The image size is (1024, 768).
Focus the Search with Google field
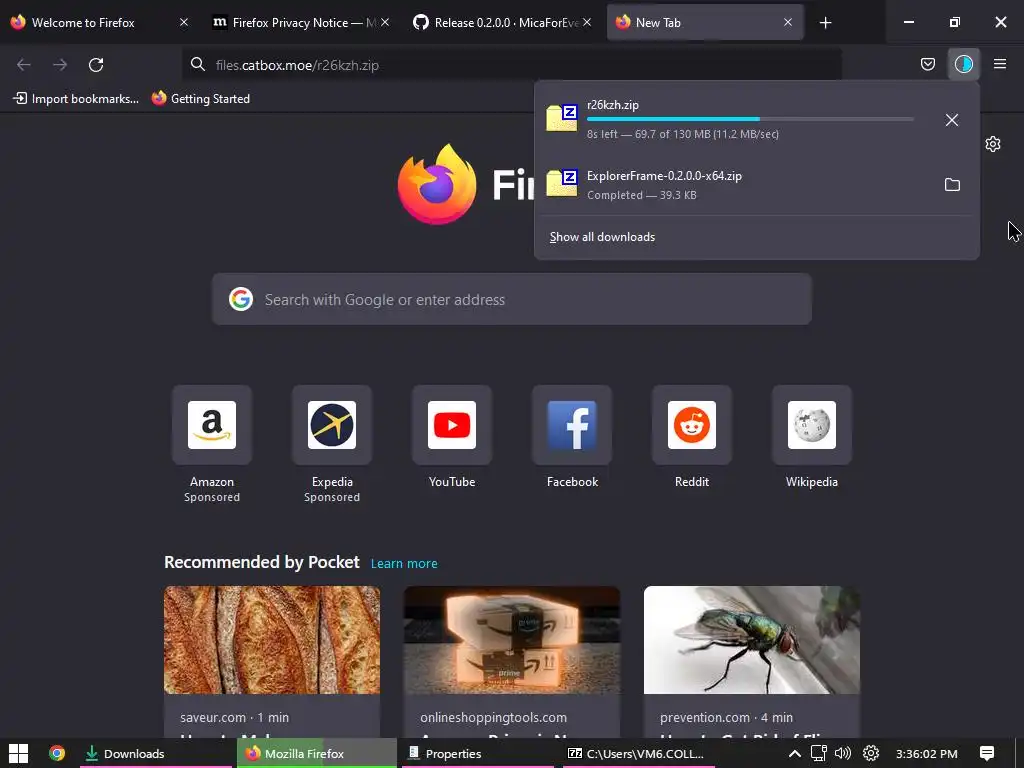pyautogui.click(x=511, y=299)
